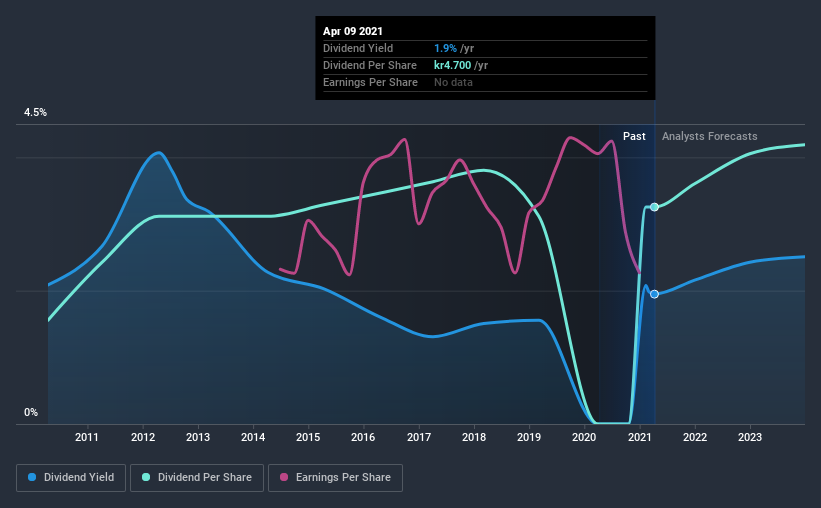
Task: Click the kr4.700 dividend per share value
Action: tap(452, 65)
